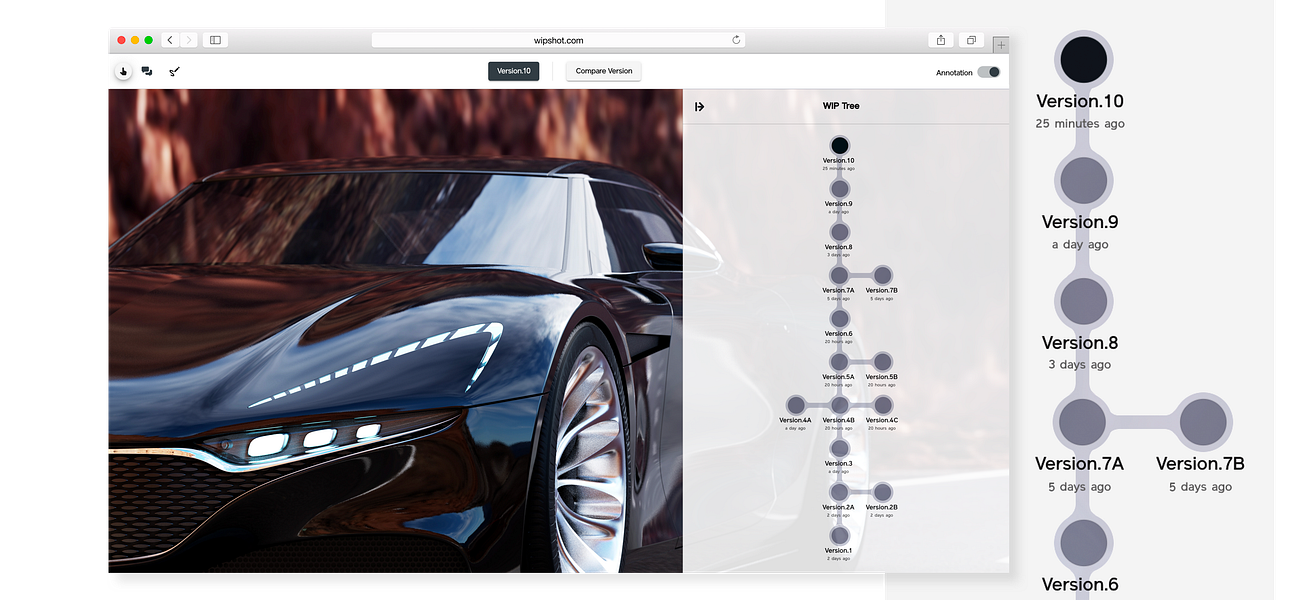Image resolution: width=1303 pixels, height=600 pixels.
Task: Select Version.8 node in WIP Tree panel
Action: 839,232
